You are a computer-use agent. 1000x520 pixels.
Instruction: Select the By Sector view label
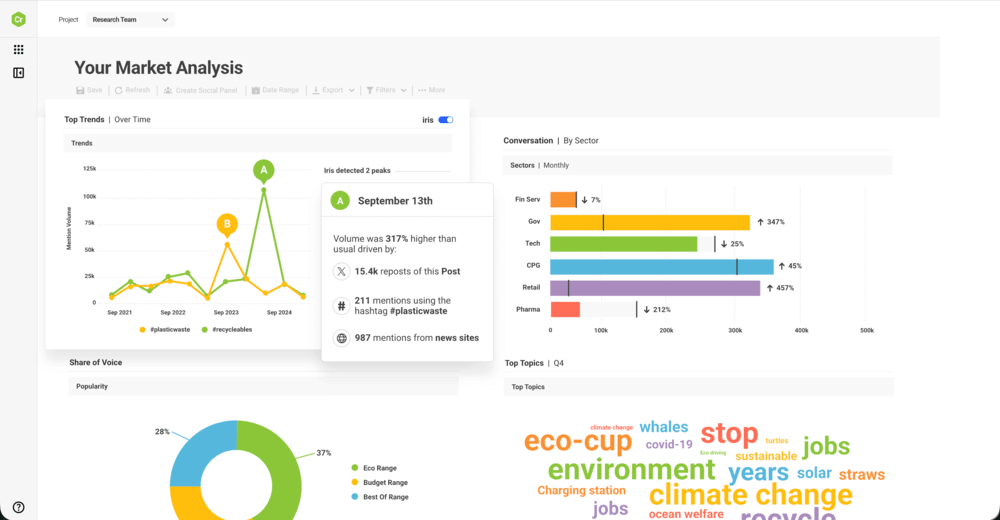[581, 141]
